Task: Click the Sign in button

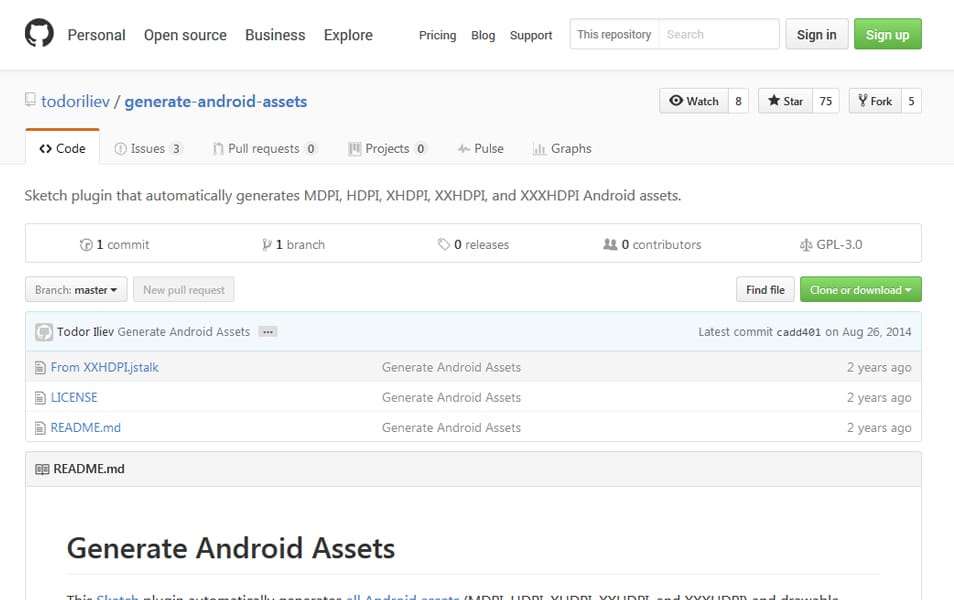Action: [x=816, y=35]
